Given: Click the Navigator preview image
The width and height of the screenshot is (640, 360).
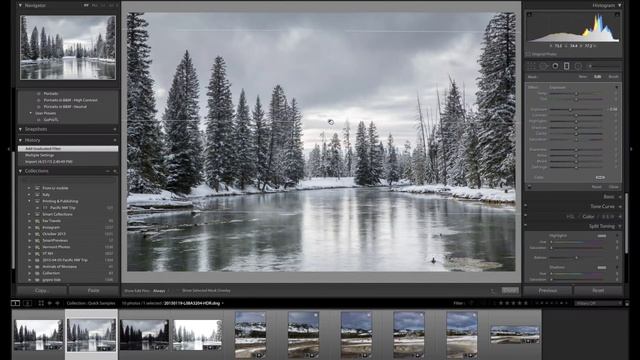Looking at the screenshot, I should 68,48.
